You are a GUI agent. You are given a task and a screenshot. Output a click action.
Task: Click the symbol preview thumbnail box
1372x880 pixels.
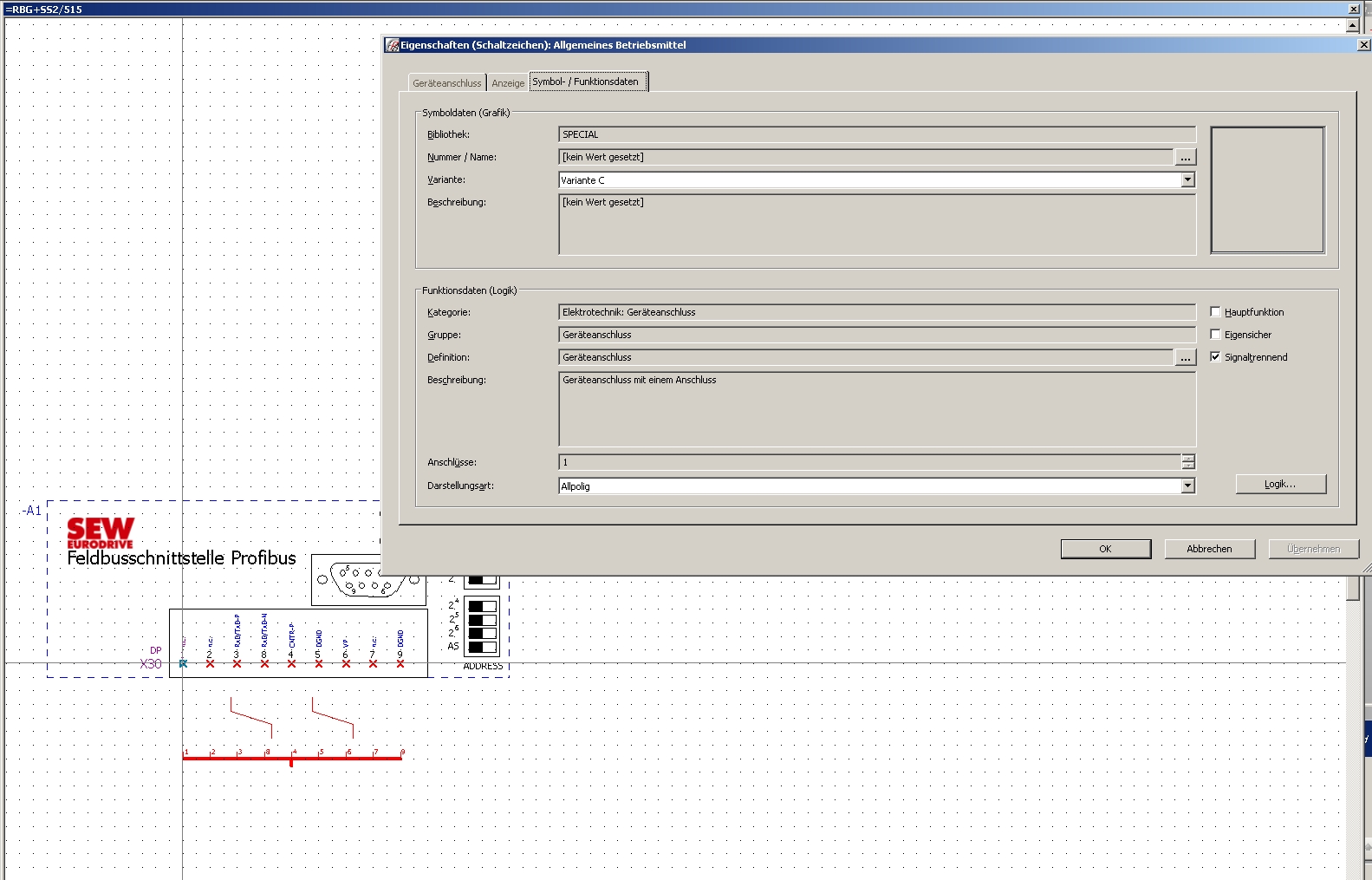coord(1267,190)
